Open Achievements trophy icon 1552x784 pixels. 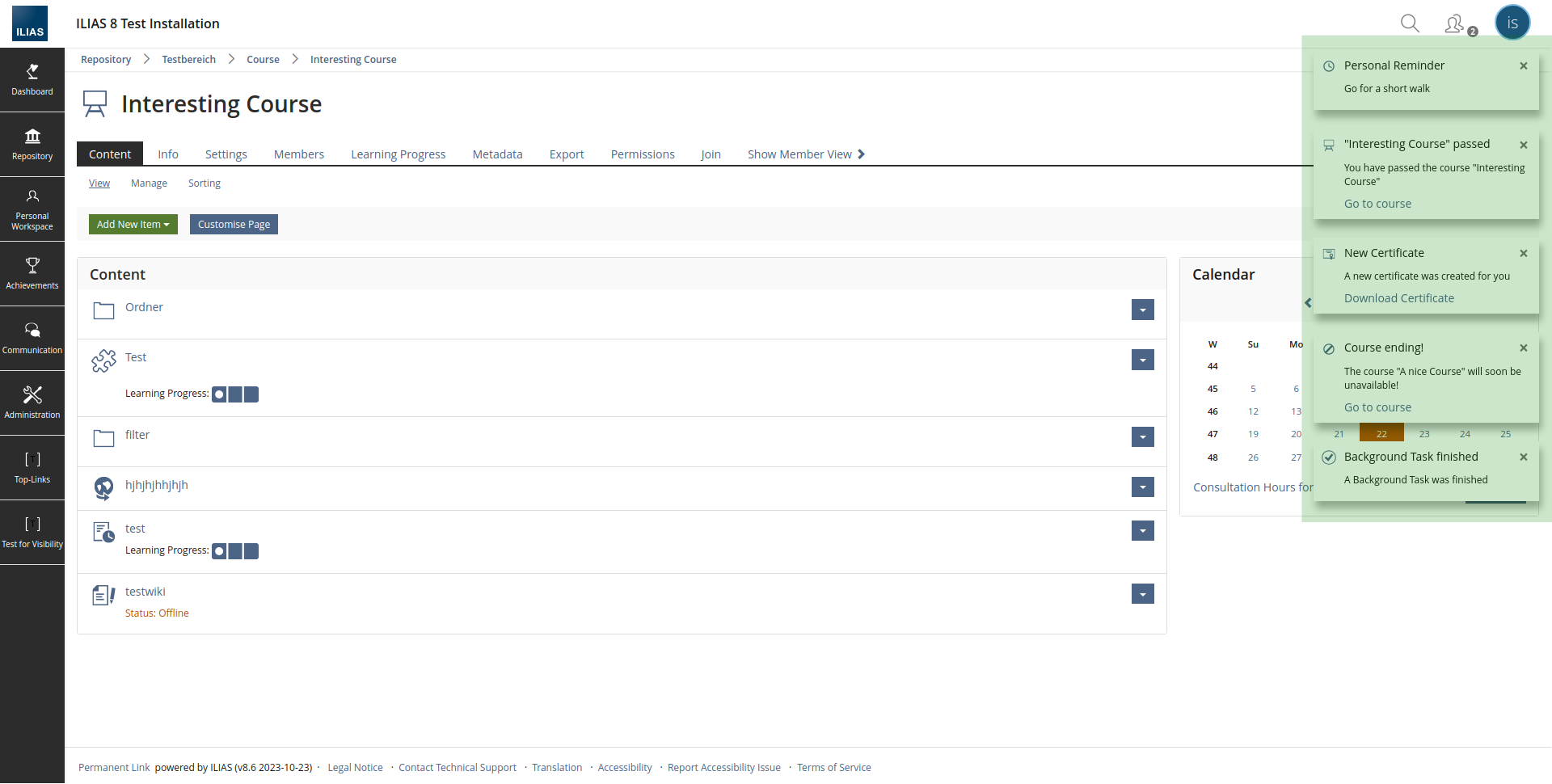pyautogui.click(x=32, y=273)
